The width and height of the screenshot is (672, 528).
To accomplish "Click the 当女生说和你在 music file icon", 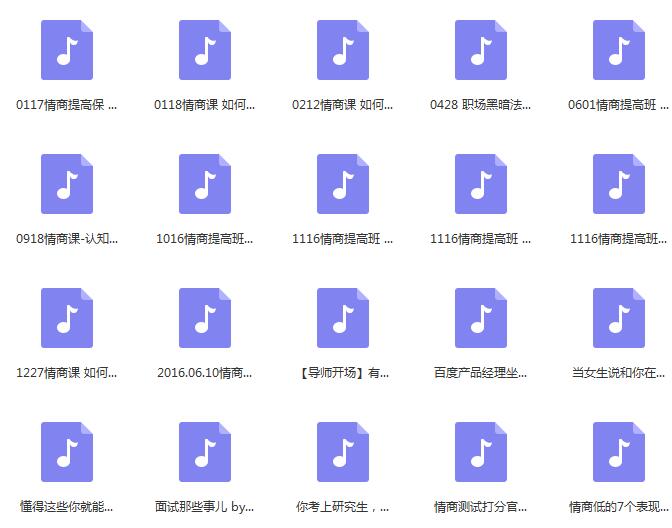I will pyautogui.click(x=619, y=318).
